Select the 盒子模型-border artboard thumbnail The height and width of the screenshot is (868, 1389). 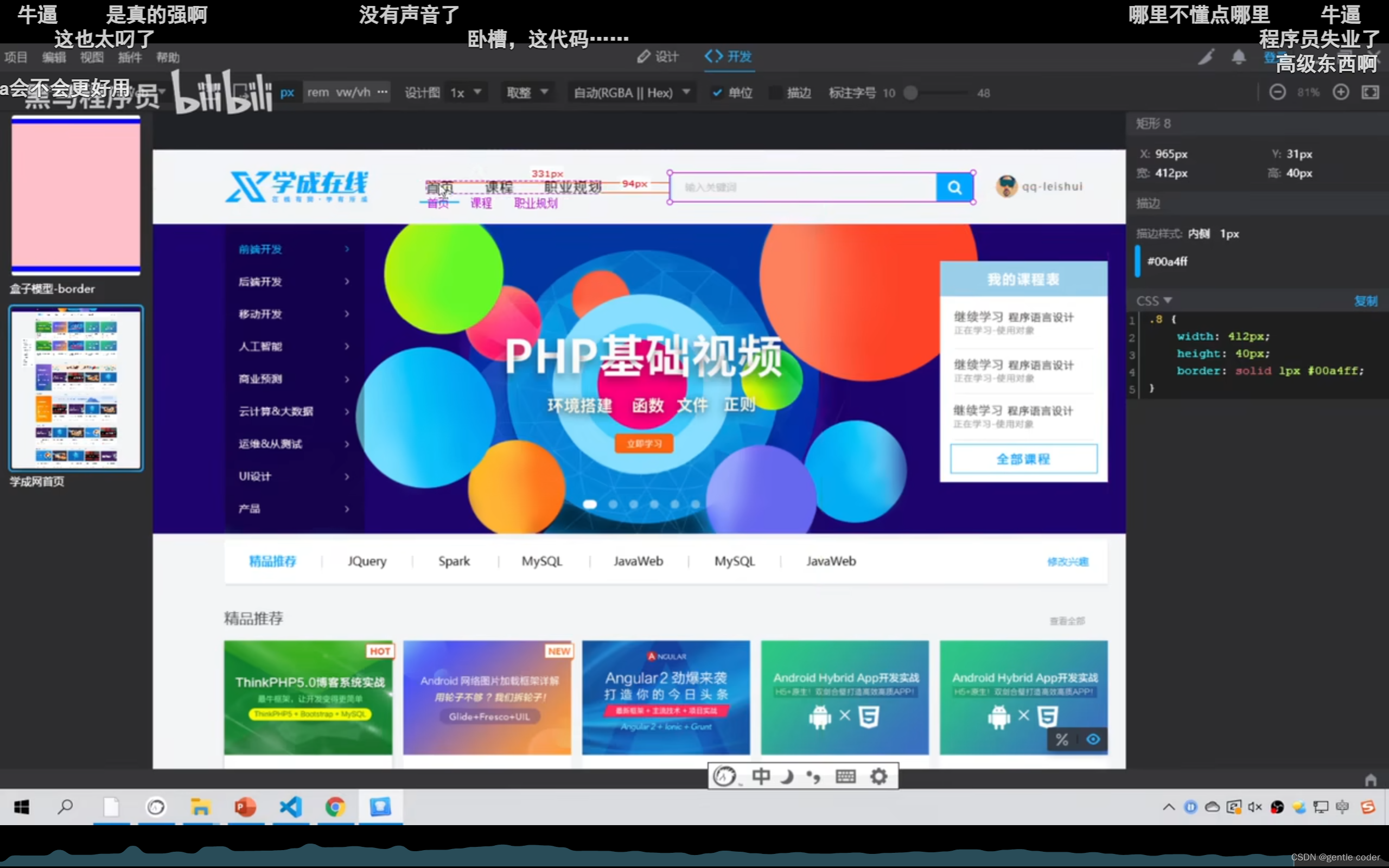click(76, 195)
